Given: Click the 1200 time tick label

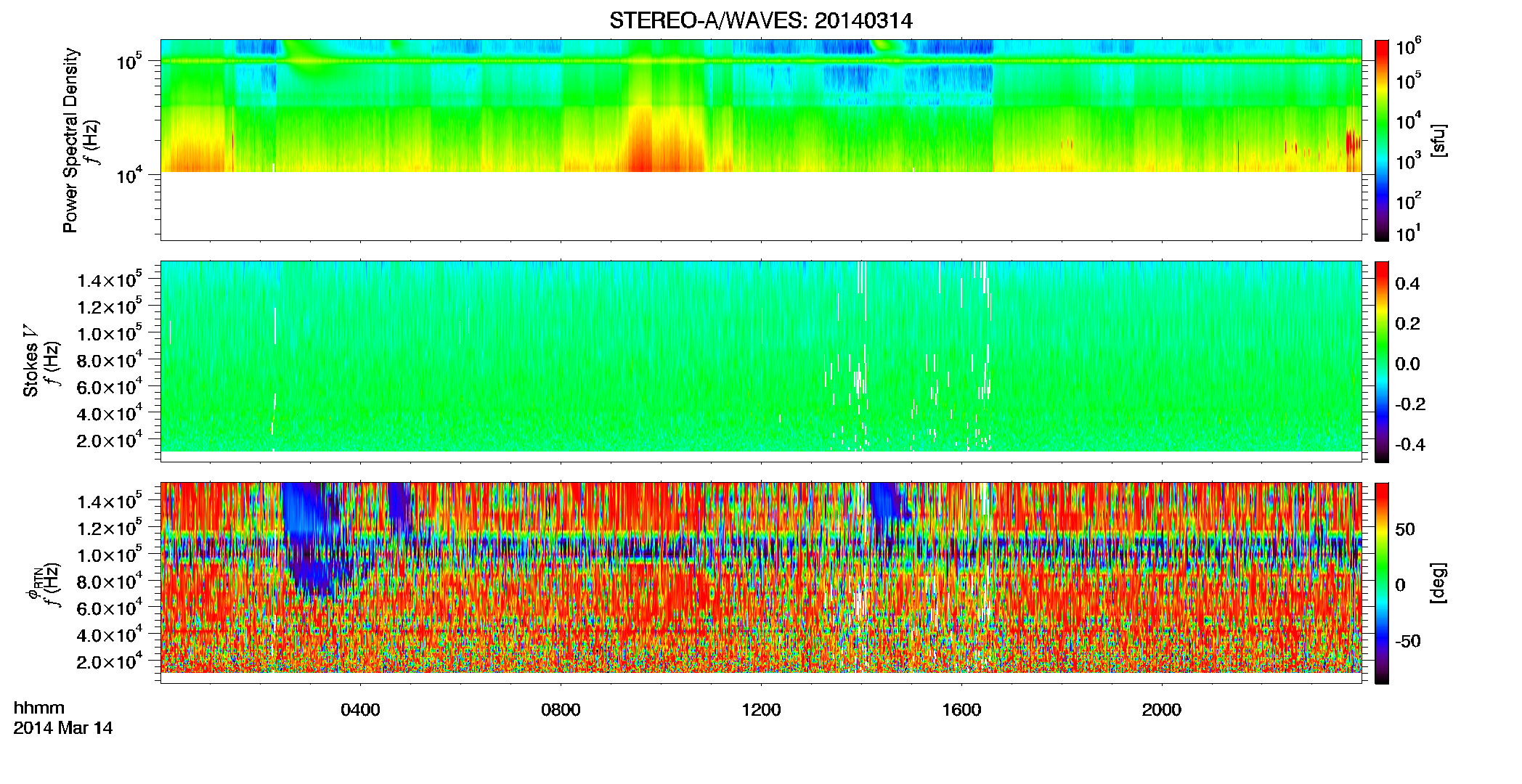Looking at the screenshot, I should [761, 710].
